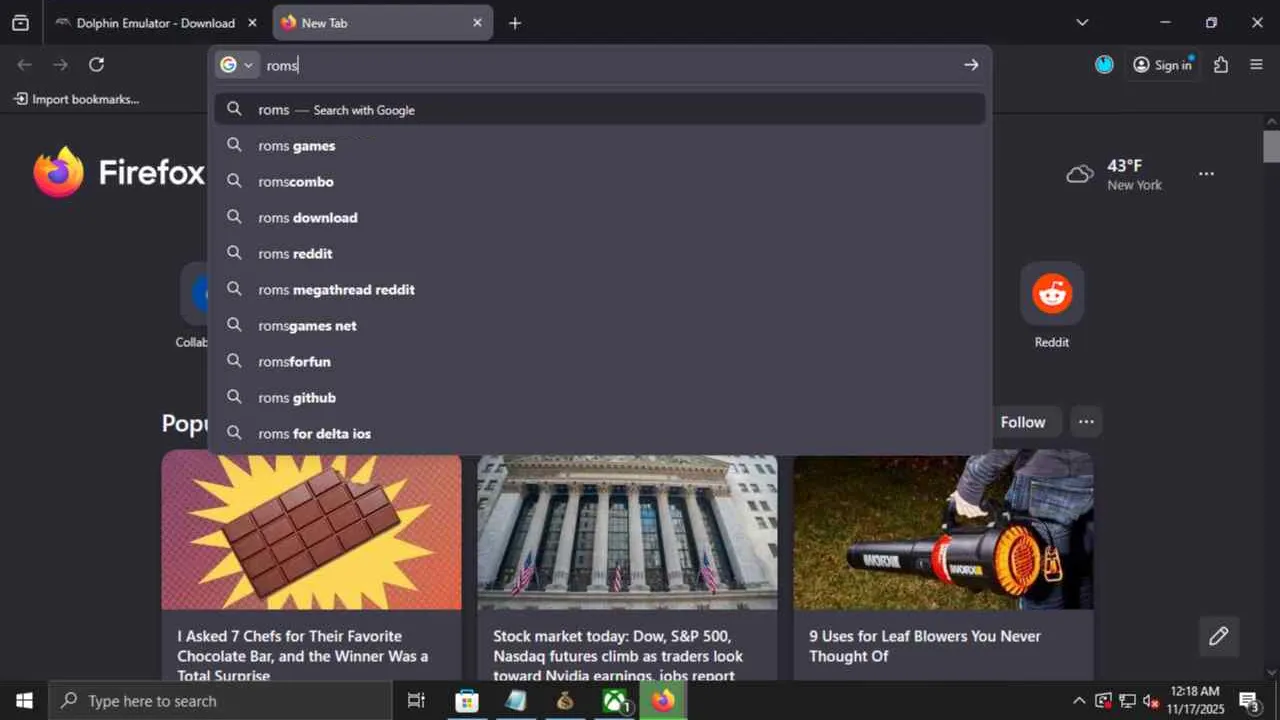1280x720 pixels.
Task: Switch to the Dolphin Emulator - Download tab
Action: pos(156,23)
